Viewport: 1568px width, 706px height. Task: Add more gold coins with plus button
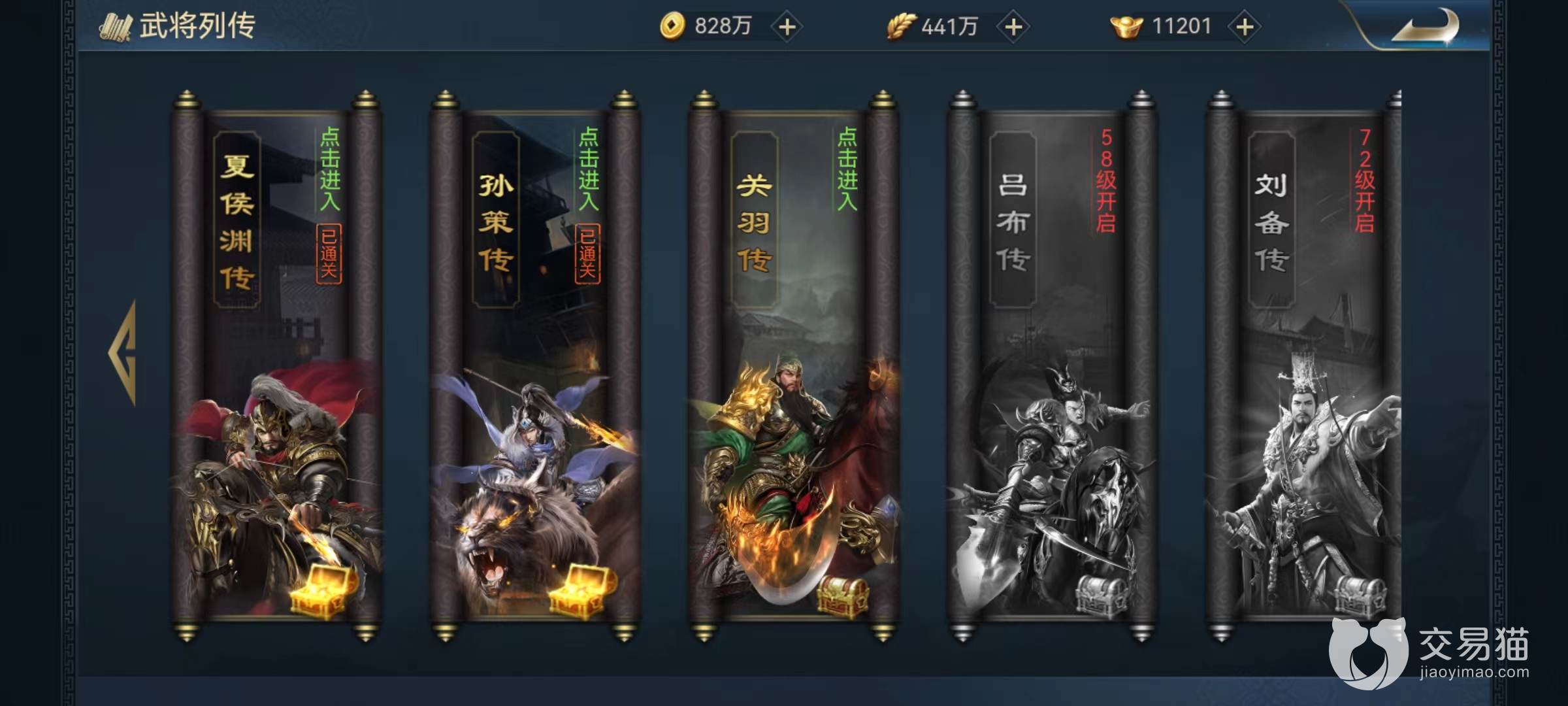(787, 27)
